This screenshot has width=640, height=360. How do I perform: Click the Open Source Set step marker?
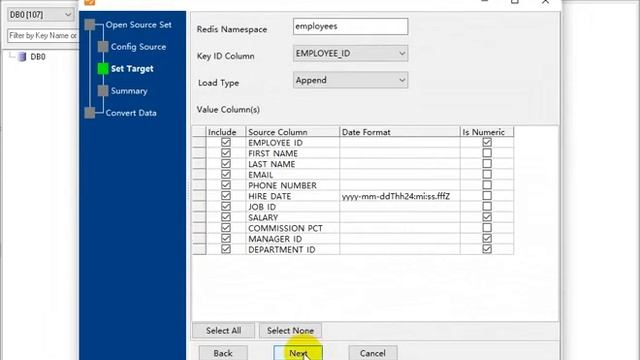pos(90,25)
